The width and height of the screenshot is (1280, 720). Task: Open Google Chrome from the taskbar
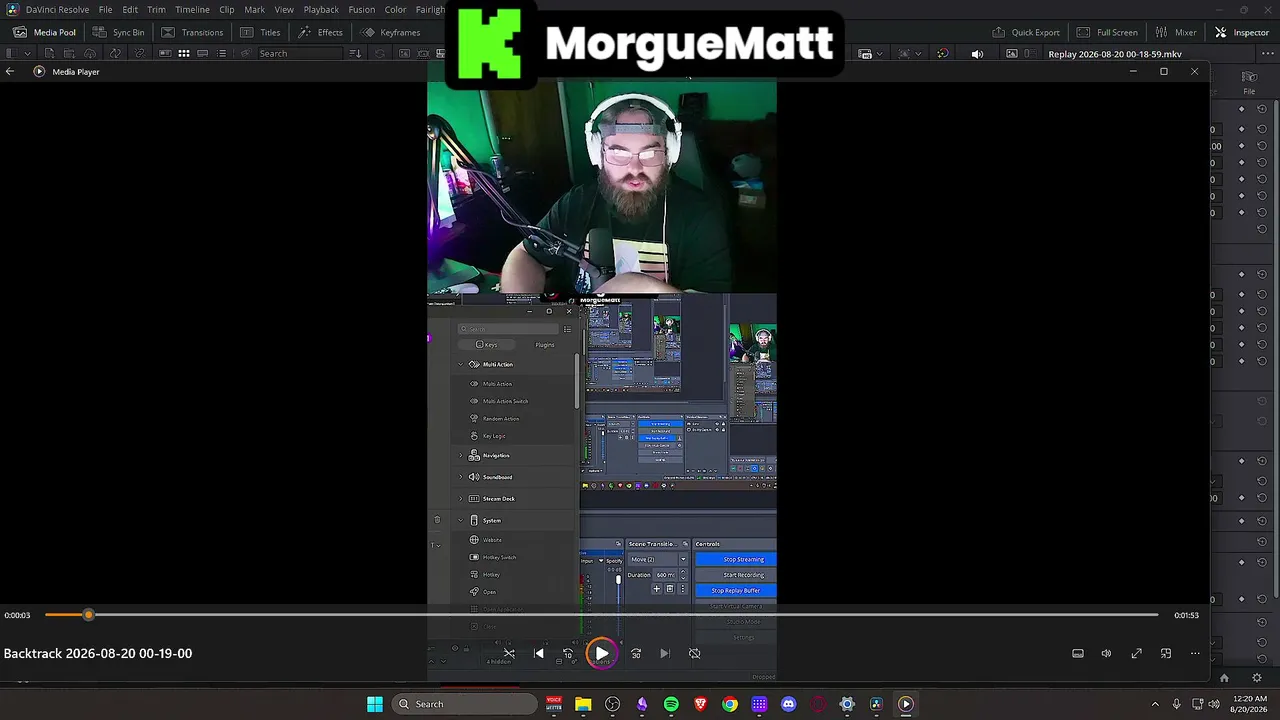pyautogui.click(x=730, y=704)
